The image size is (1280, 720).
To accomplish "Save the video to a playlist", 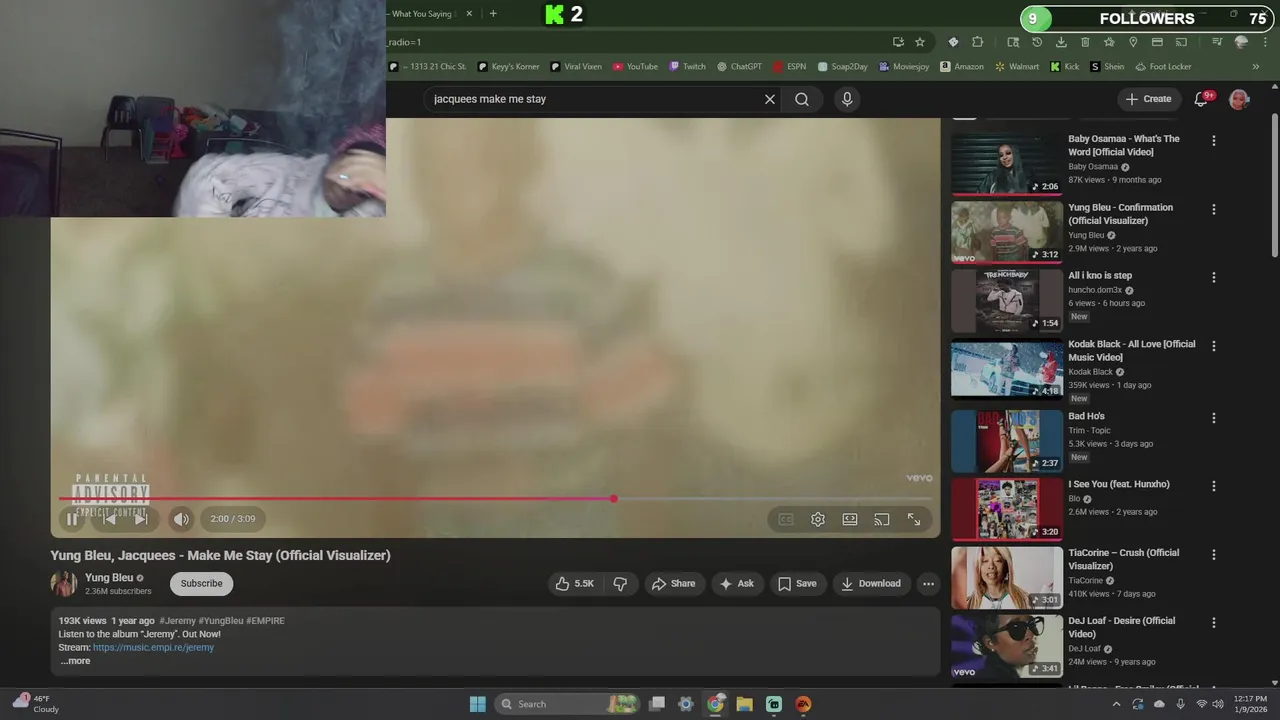I will [x=797, y=584].
